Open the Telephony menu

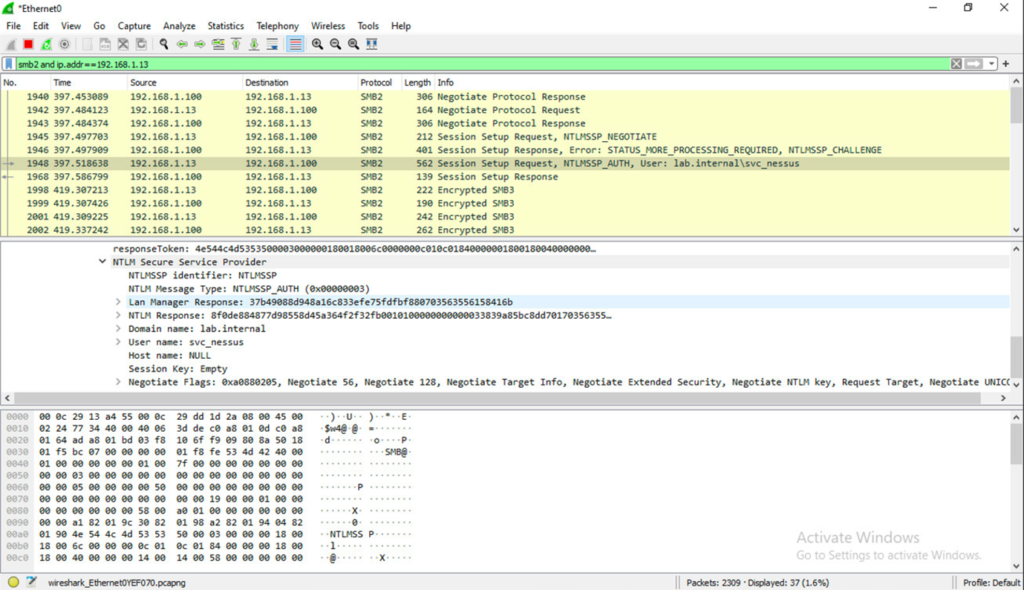tap(277, 26)
